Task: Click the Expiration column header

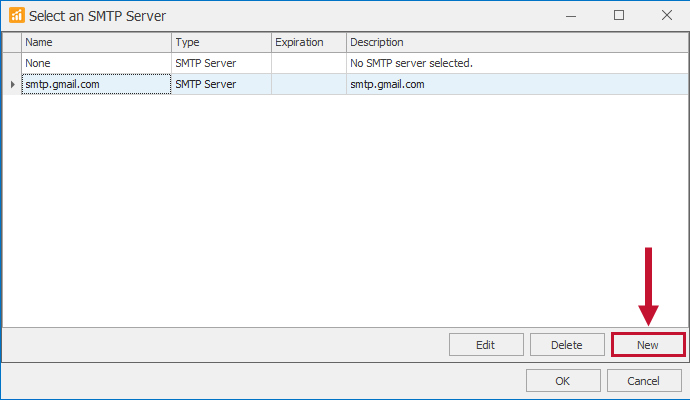Action: coord(308,42)
